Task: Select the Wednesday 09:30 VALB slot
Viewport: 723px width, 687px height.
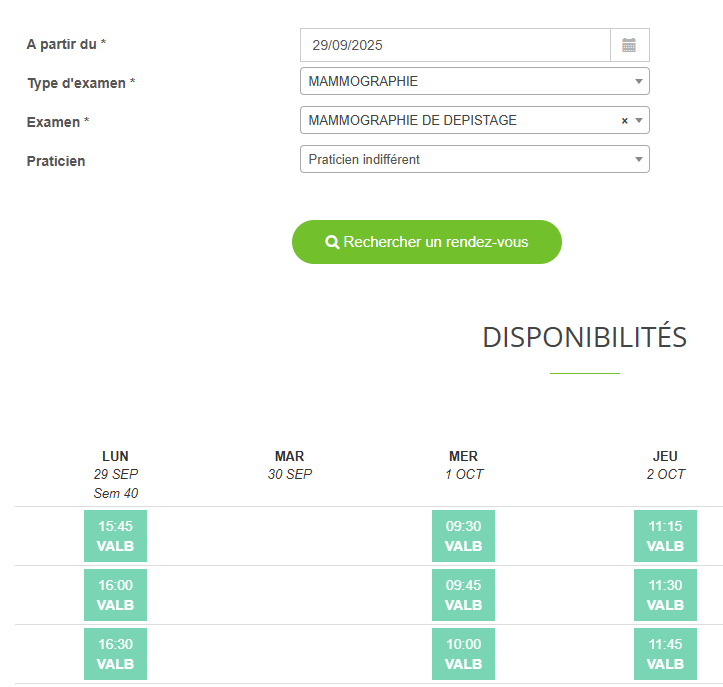Action: tap(463, 536)
